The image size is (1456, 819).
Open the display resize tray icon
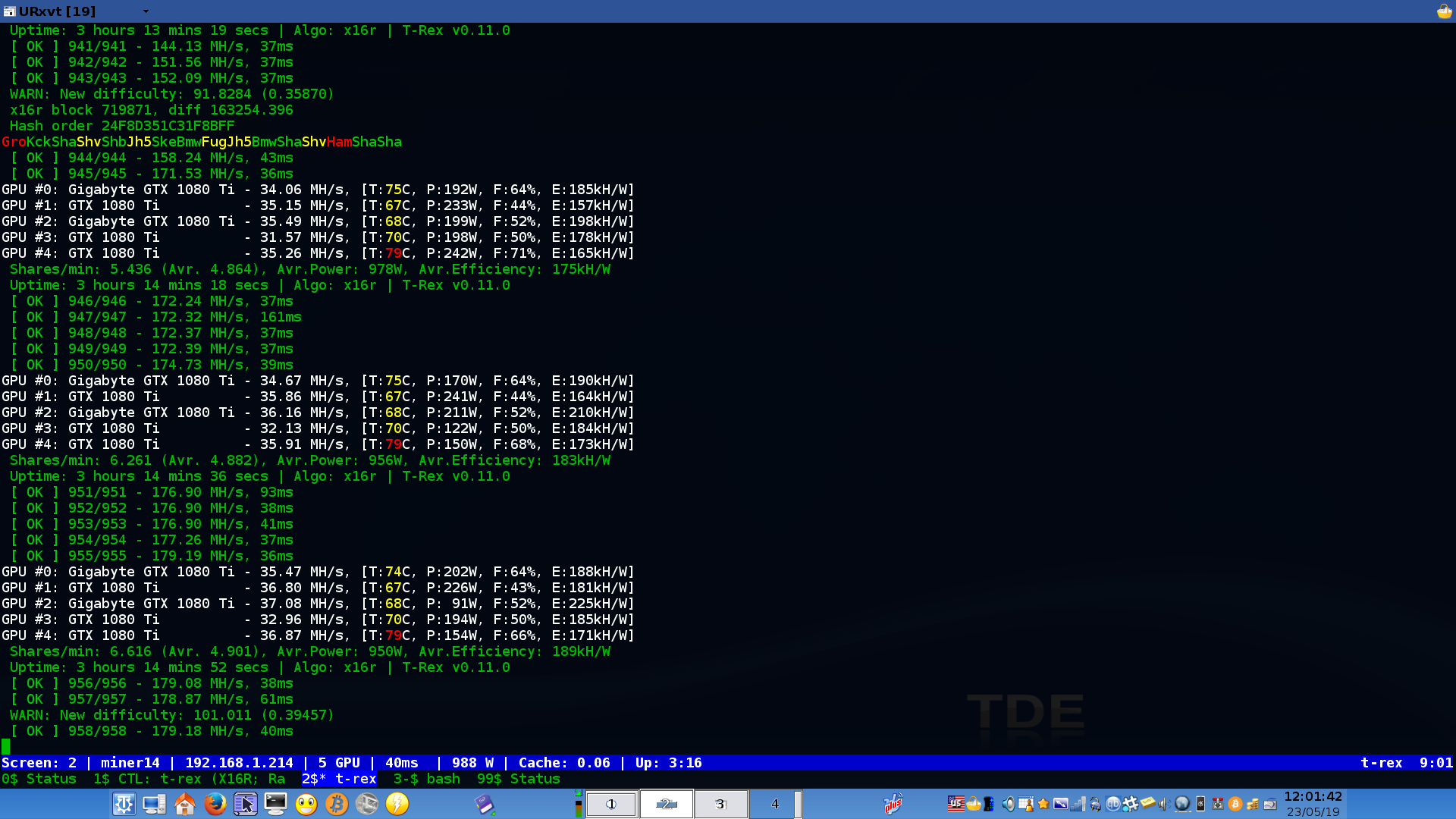tap(1060, 804)
